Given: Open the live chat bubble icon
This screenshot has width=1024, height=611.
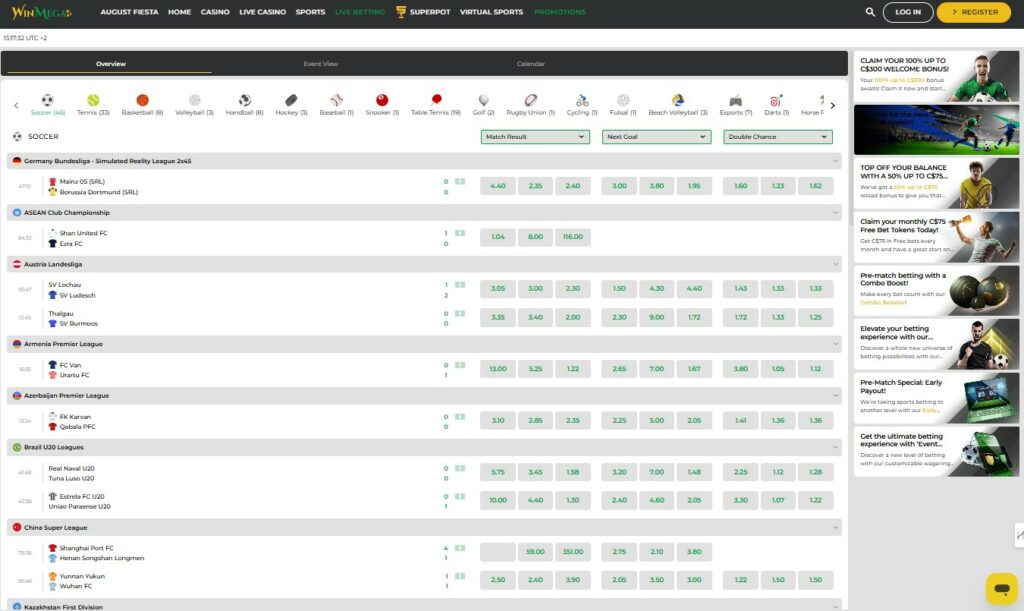Looking at the screenshot, I should point(1002,589).
